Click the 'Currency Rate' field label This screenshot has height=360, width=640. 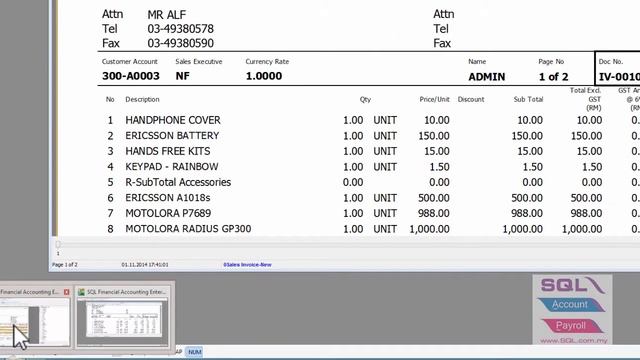coord(267,62)
